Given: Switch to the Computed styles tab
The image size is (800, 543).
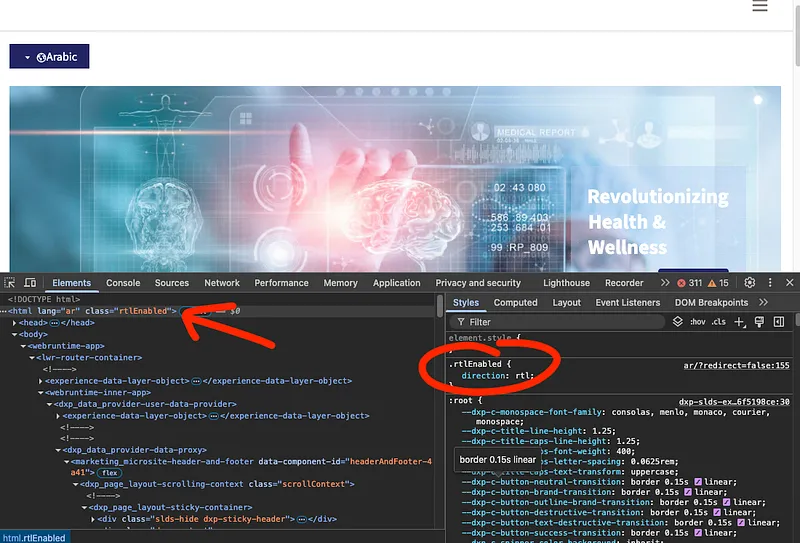Looking at the screenshot, I should pos(515,303).
